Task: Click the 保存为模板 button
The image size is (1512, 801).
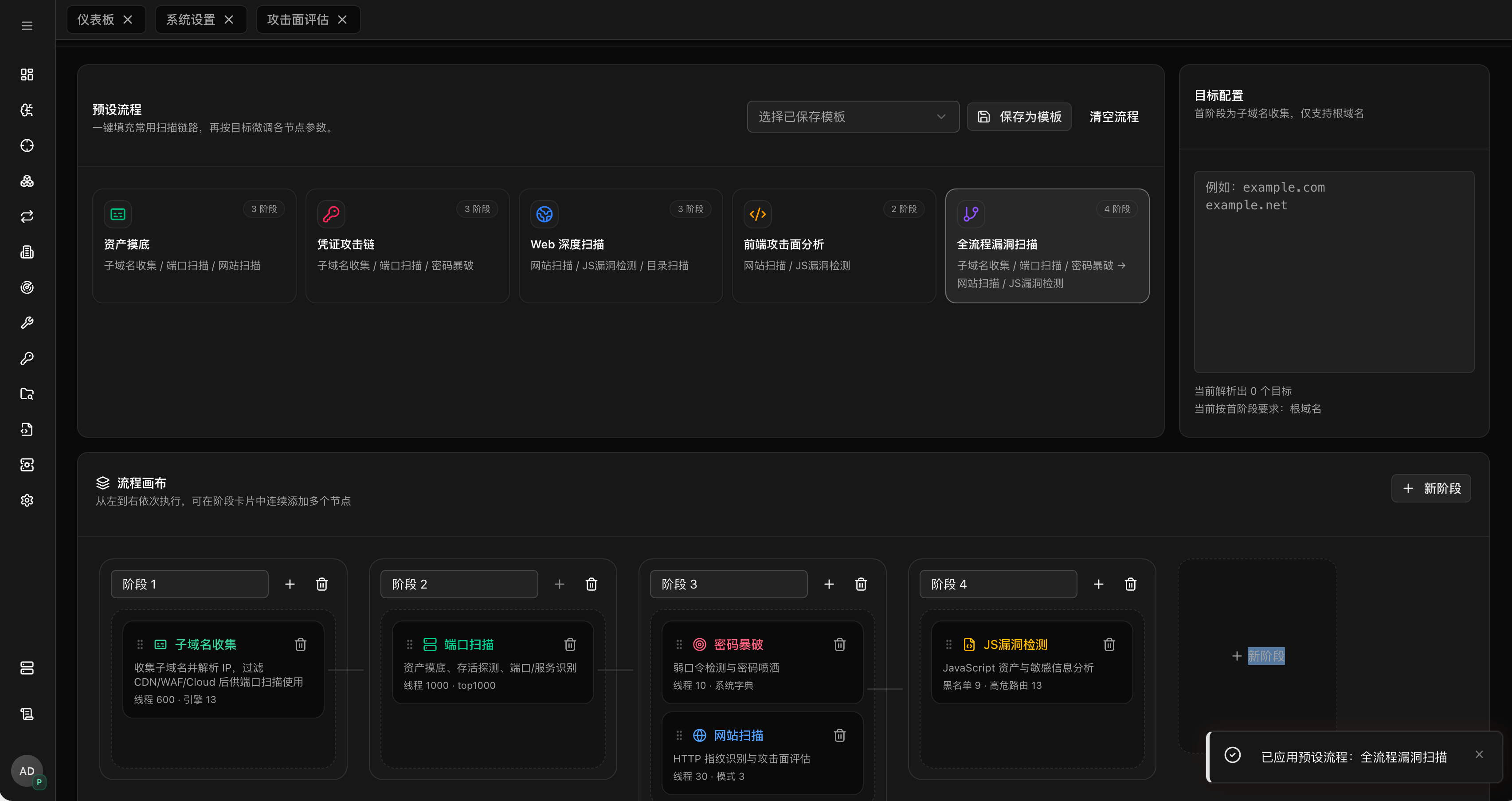Action: pyautogui.click(x=1019, y=117)
